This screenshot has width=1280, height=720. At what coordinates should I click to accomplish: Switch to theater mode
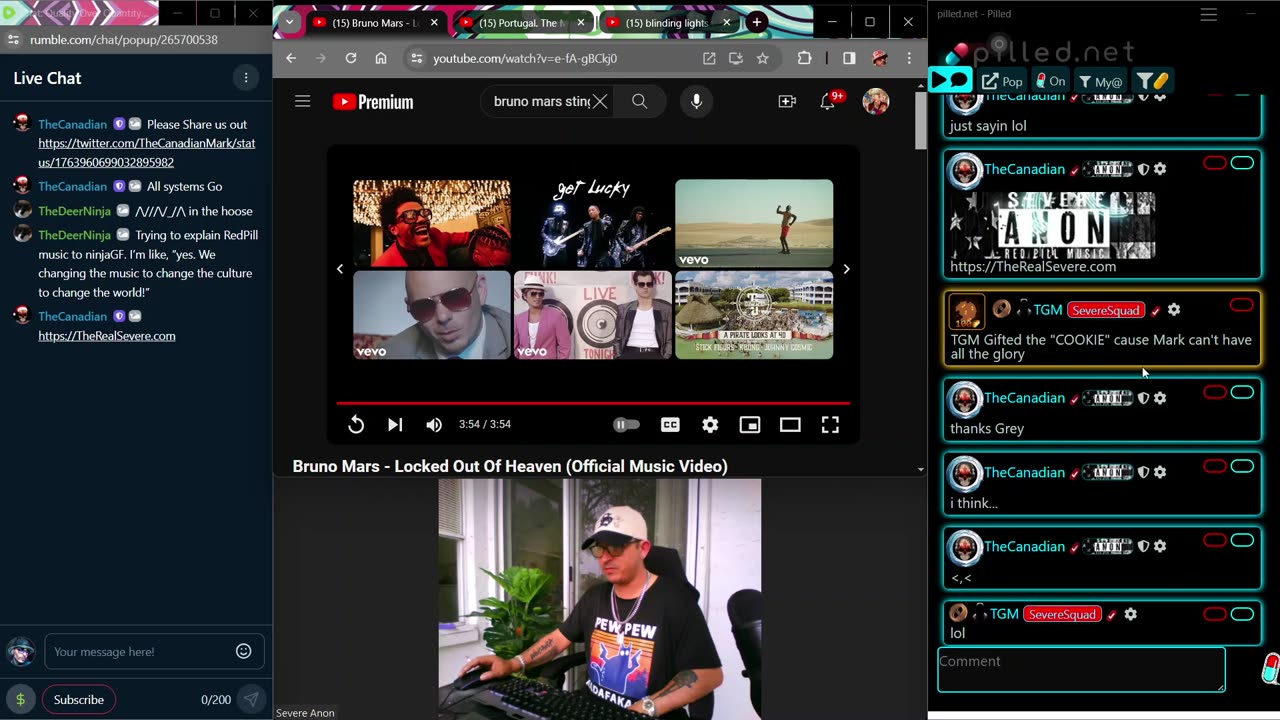pyautogui.click(x=790, y=425)
